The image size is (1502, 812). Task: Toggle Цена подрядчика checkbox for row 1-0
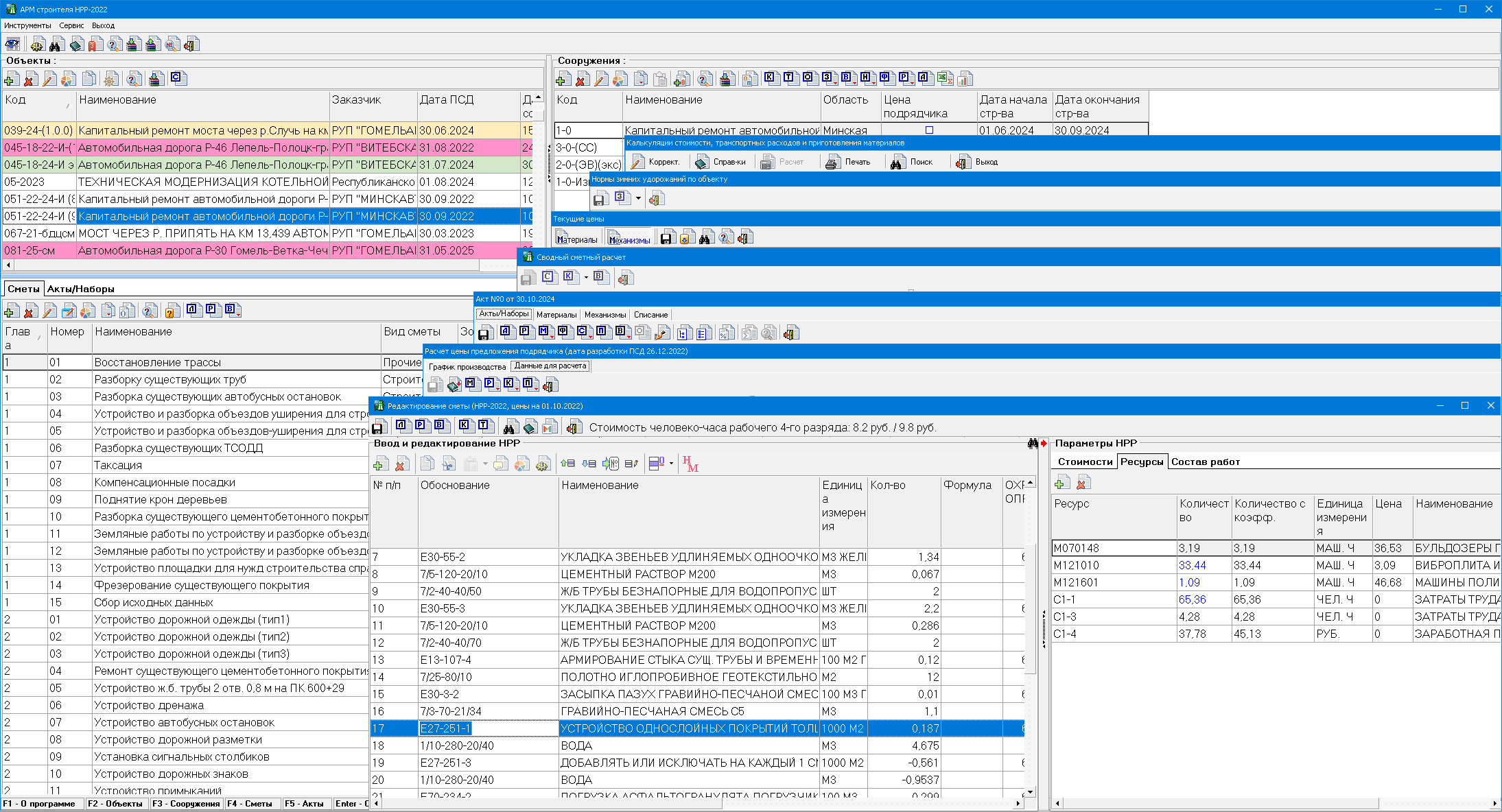point(929,130)
